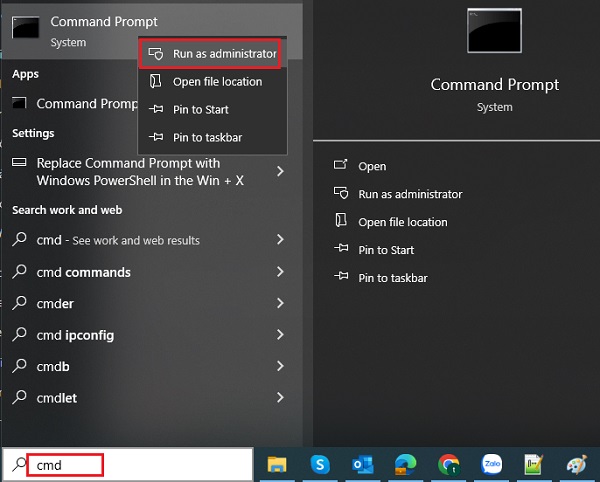600x482 pixels.
Task: Open Skype from the taskbar
Action: (x=320, y=464)
